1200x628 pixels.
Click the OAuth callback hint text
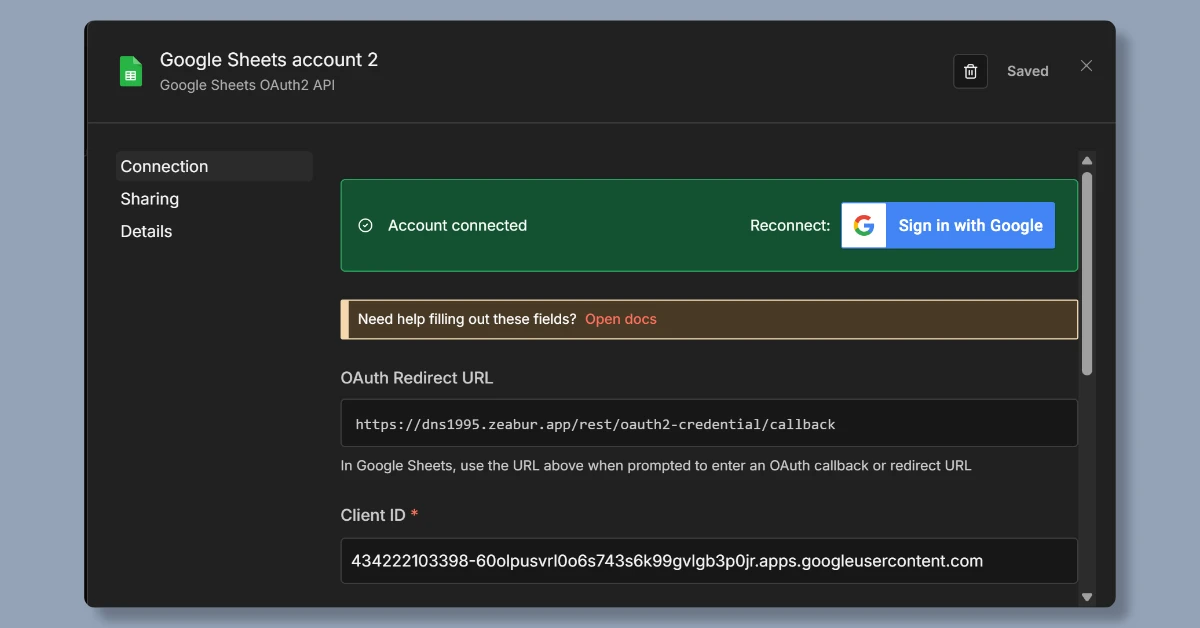(x=656, y=465)
